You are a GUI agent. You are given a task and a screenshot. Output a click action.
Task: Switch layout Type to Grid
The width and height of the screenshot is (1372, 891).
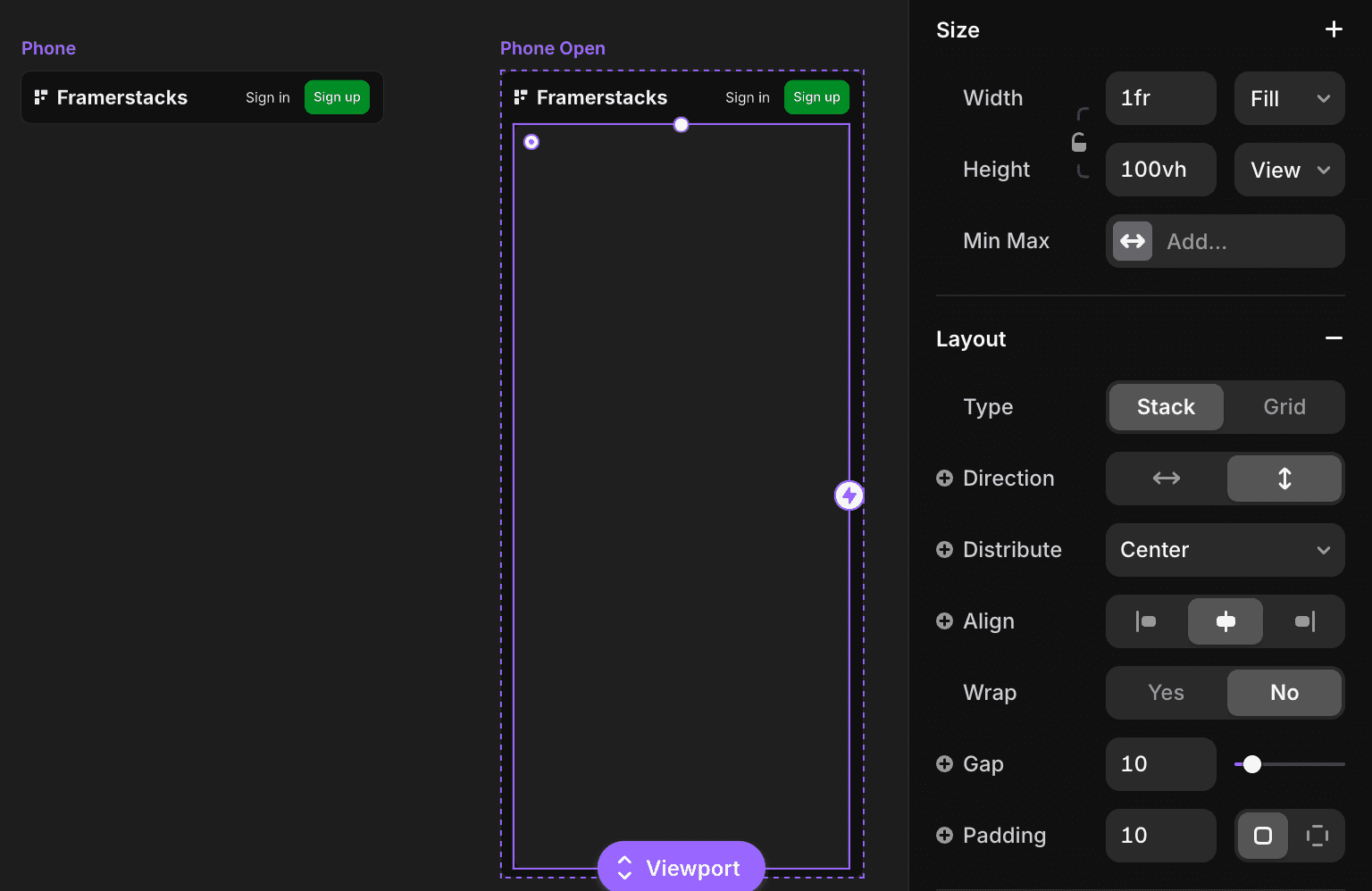(1284, 407)
